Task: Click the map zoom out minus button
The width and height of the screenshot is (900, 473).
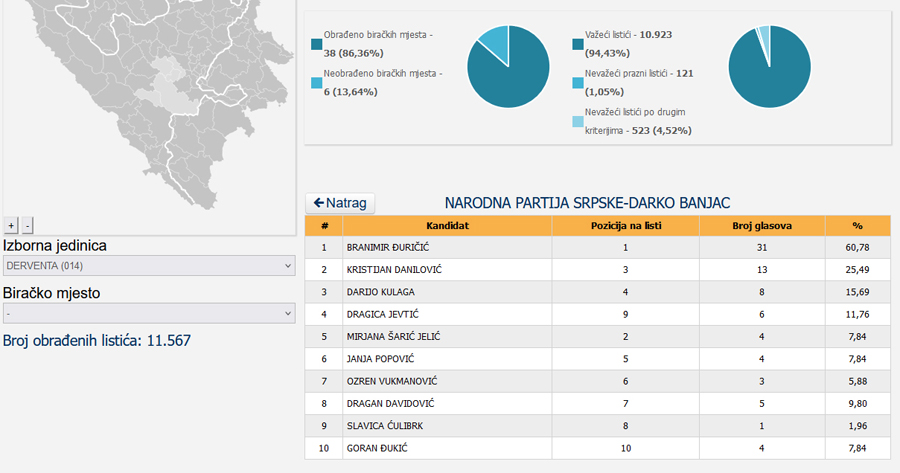Action: pyautogui.click(x=27, y=225)
